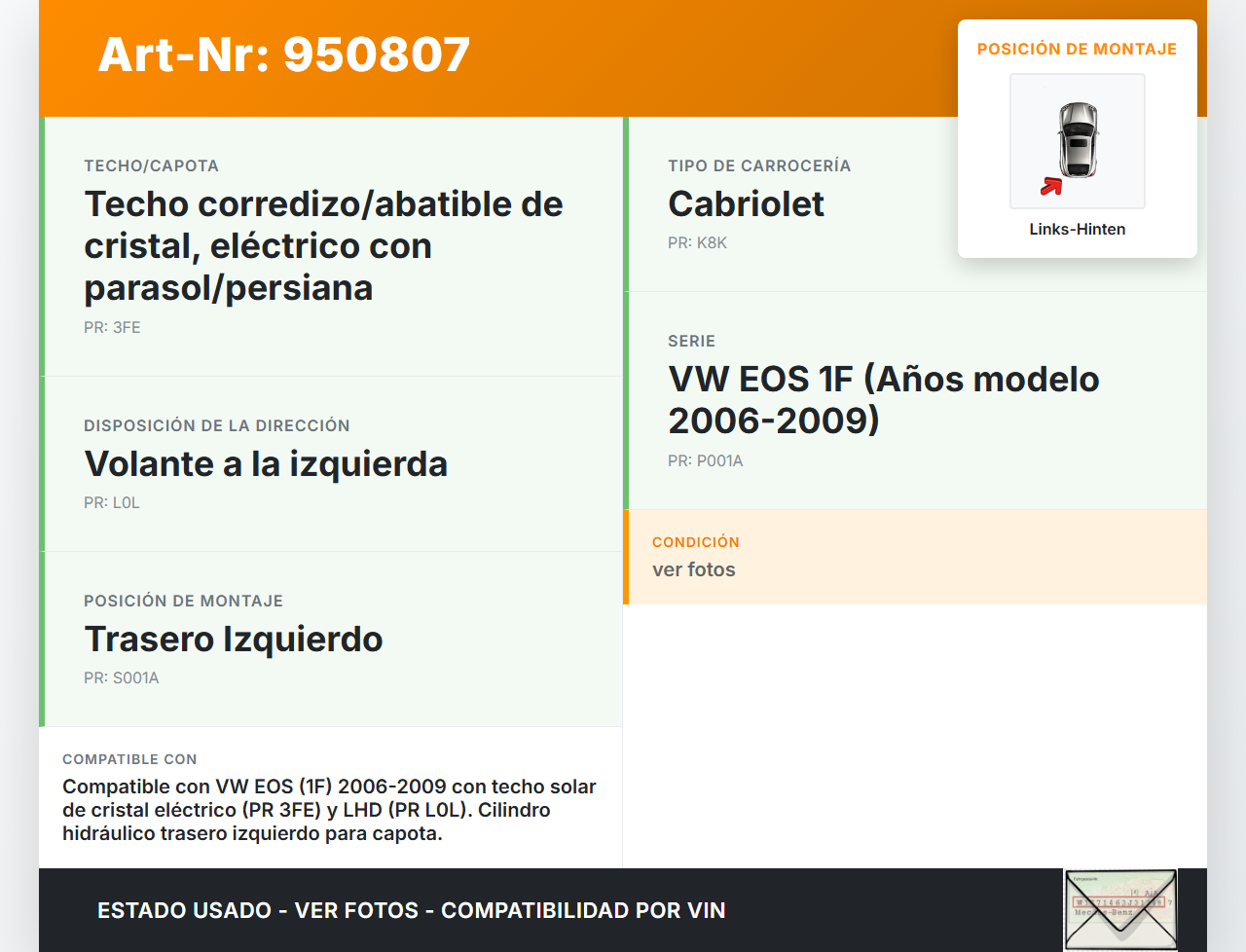Click the 'ESTADO USADO - VER FOTOS' footer text
Screen dimensions: 1246x952
[411, 911]
